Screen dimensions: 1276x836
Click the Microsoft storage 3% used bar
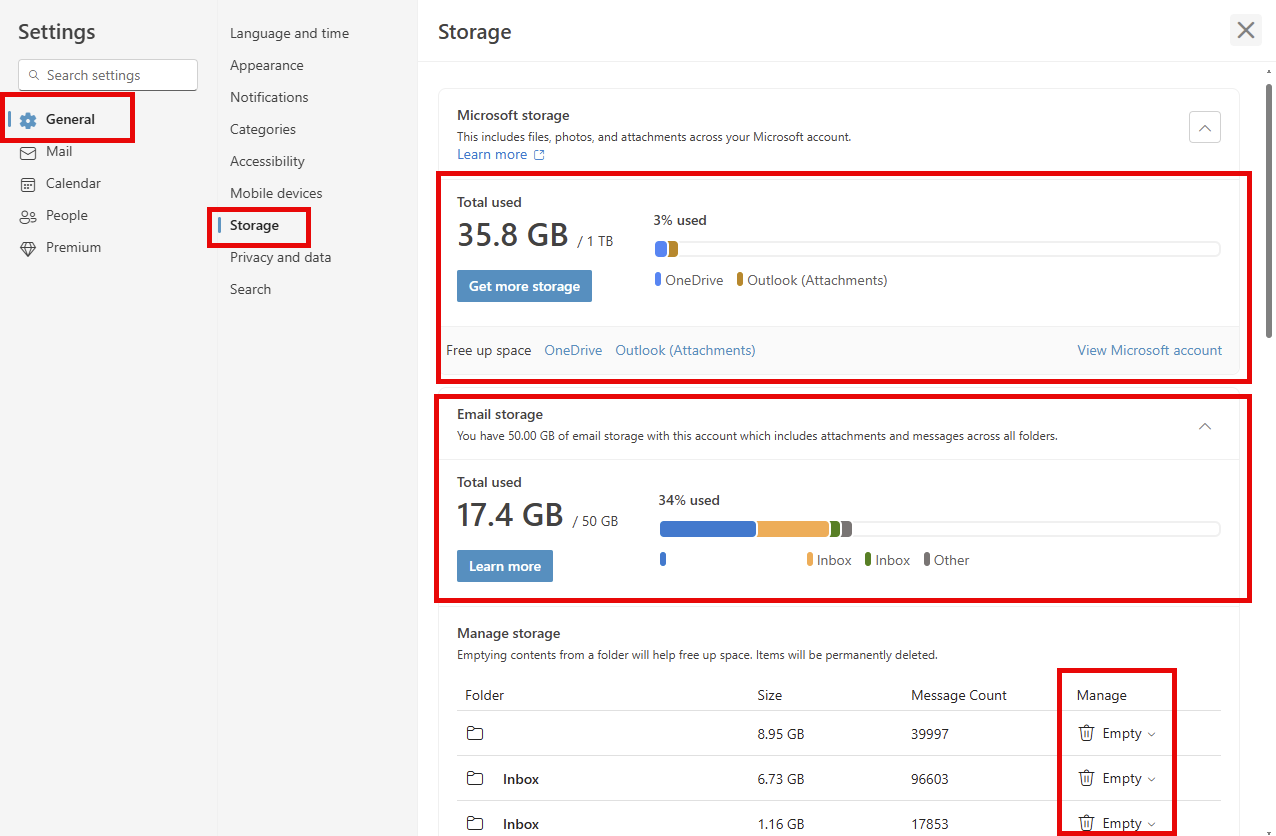tap(937, 249)
